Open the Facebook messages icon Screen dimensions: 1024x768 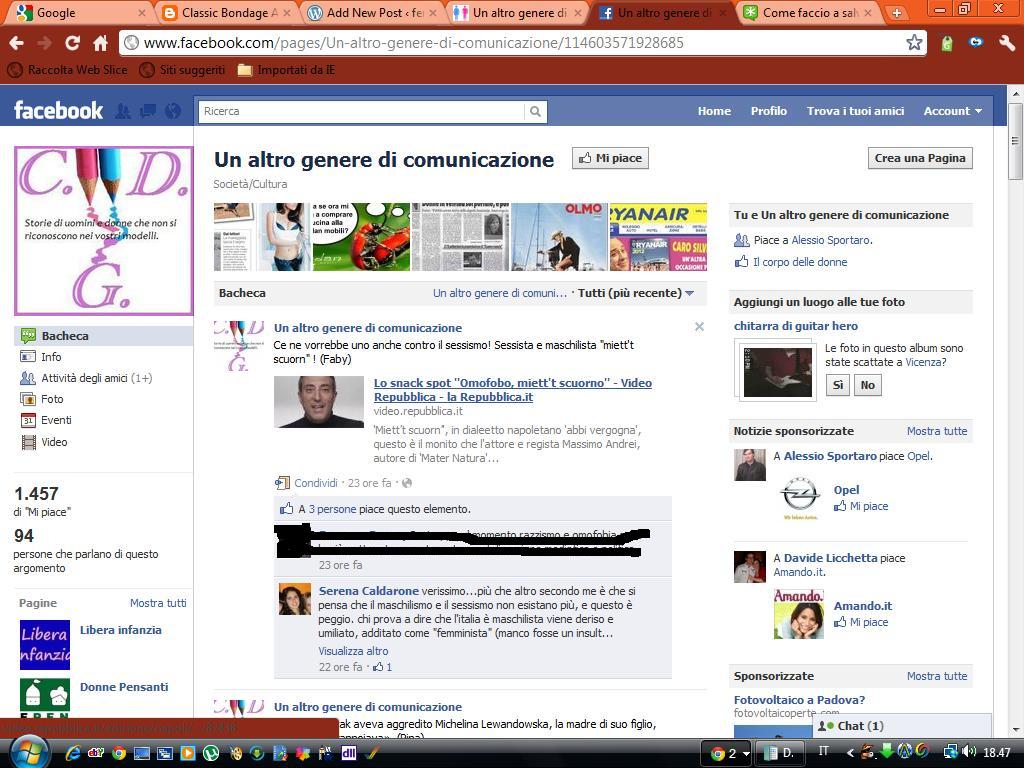pos(148,111)
